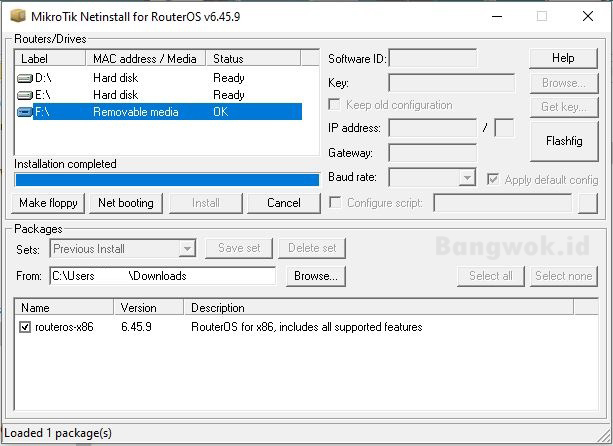
Task: Open the Baud rate dropdown
Action: 467,178
